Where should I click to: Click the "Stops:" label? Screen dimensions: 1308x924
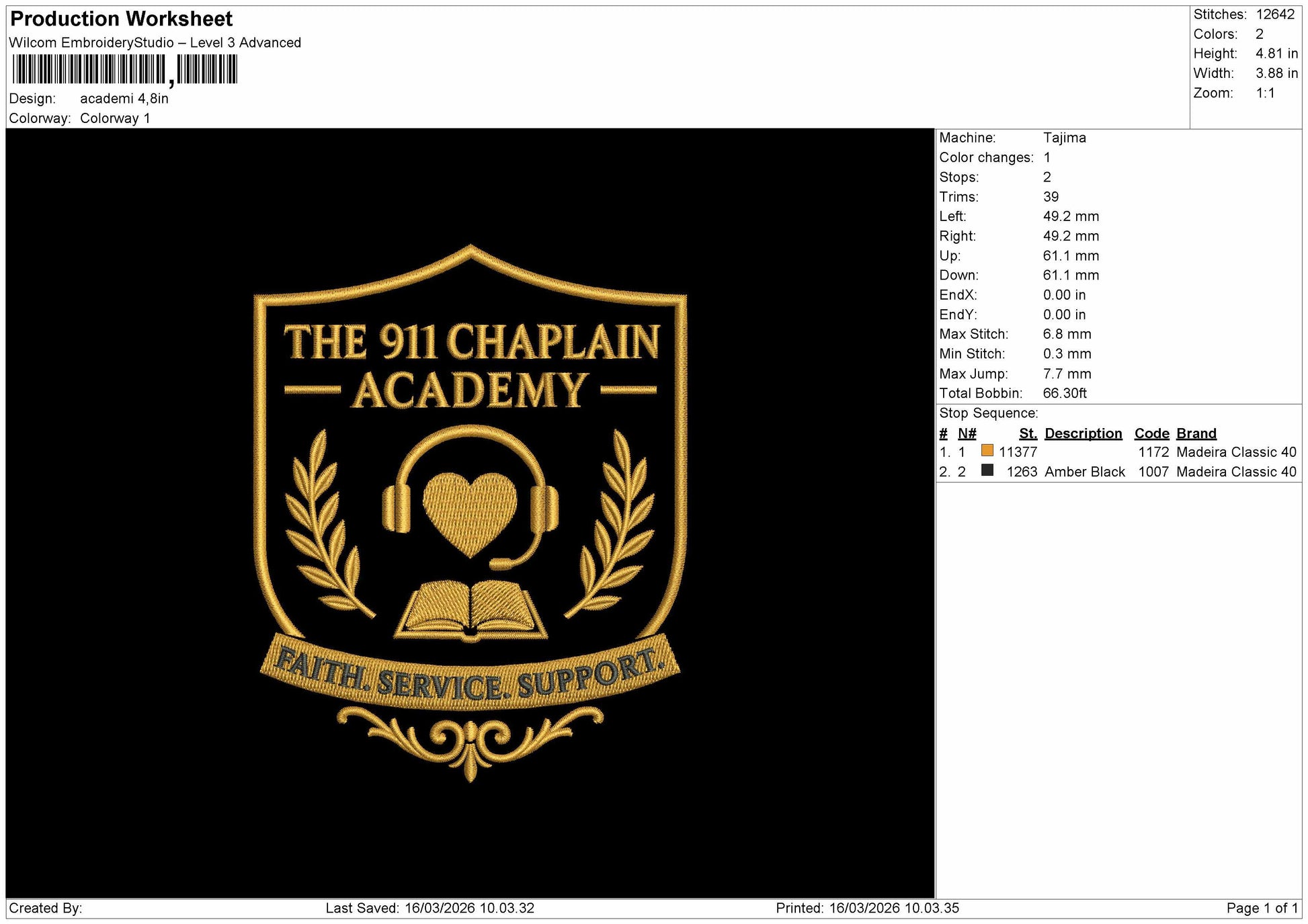click(x=959, y=177)
